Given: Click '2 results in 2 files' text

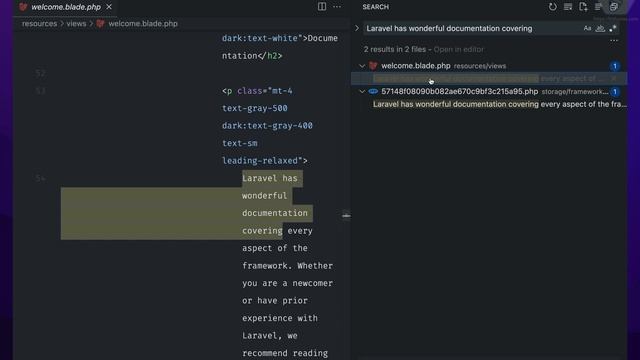Looking at the screenshot, I should [395, 49].
